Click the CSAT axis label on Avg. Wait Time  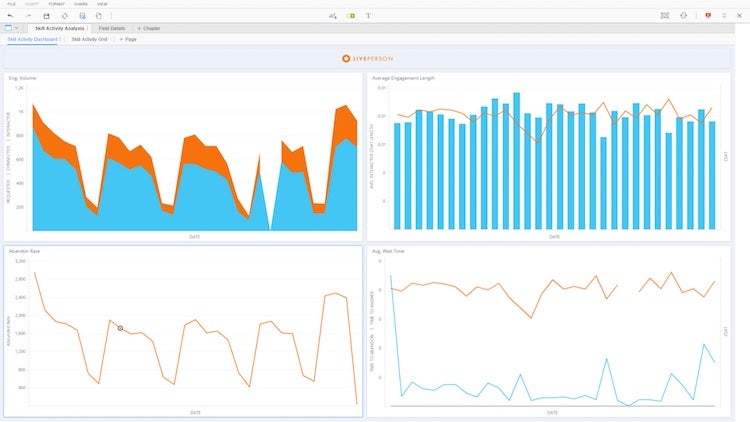(726, 331)
